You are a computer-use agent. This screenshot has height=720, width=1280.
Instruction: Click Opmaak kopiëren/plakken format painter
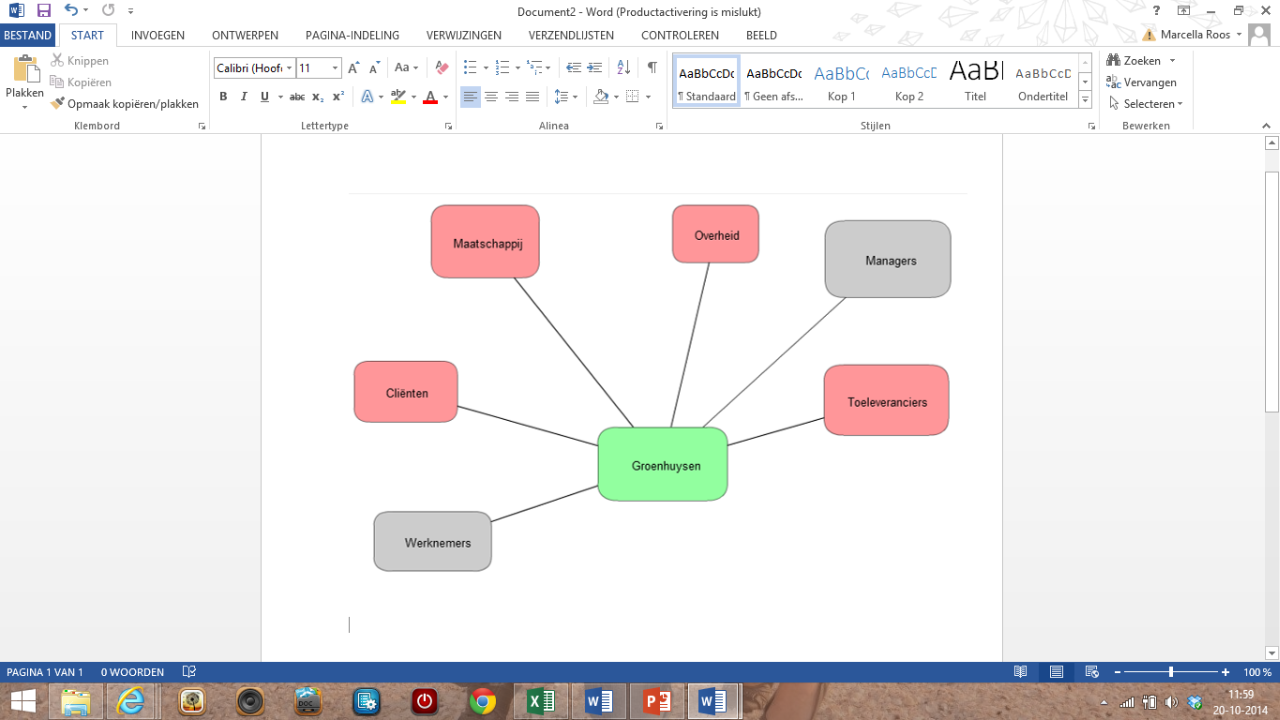tap(125, 103)
